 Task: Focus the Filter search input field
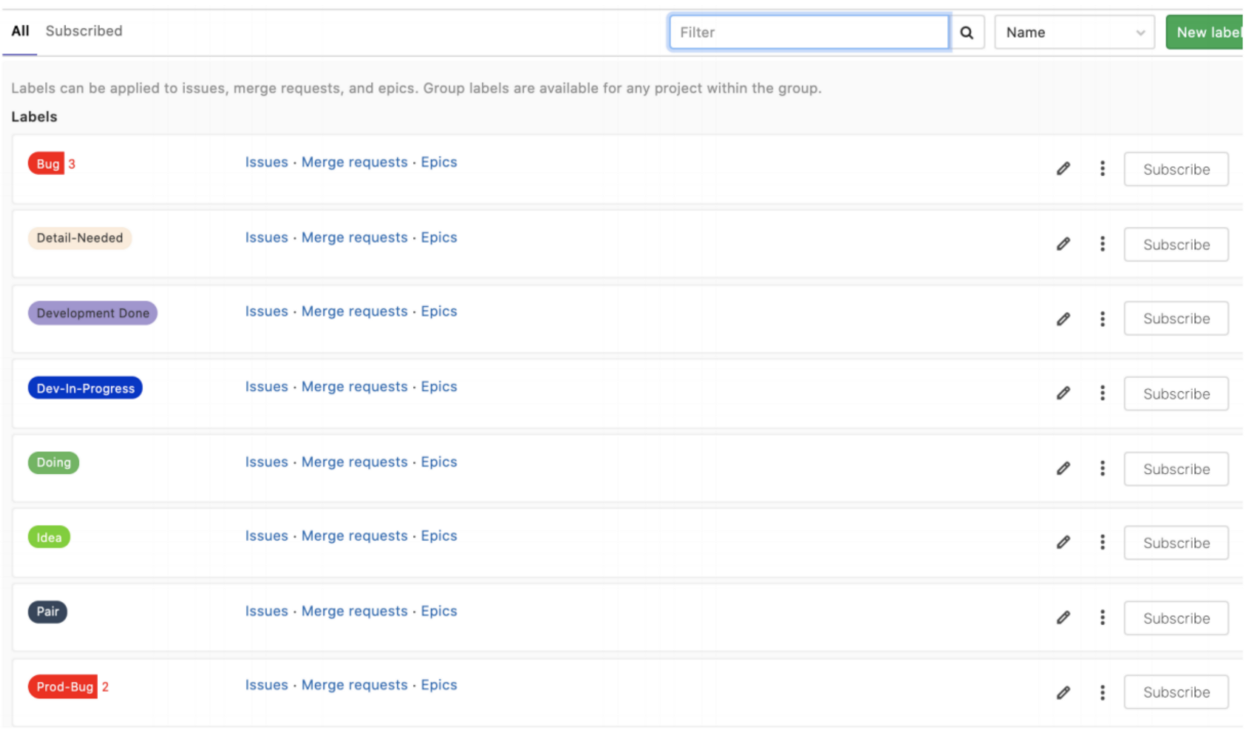coord(808,32)
